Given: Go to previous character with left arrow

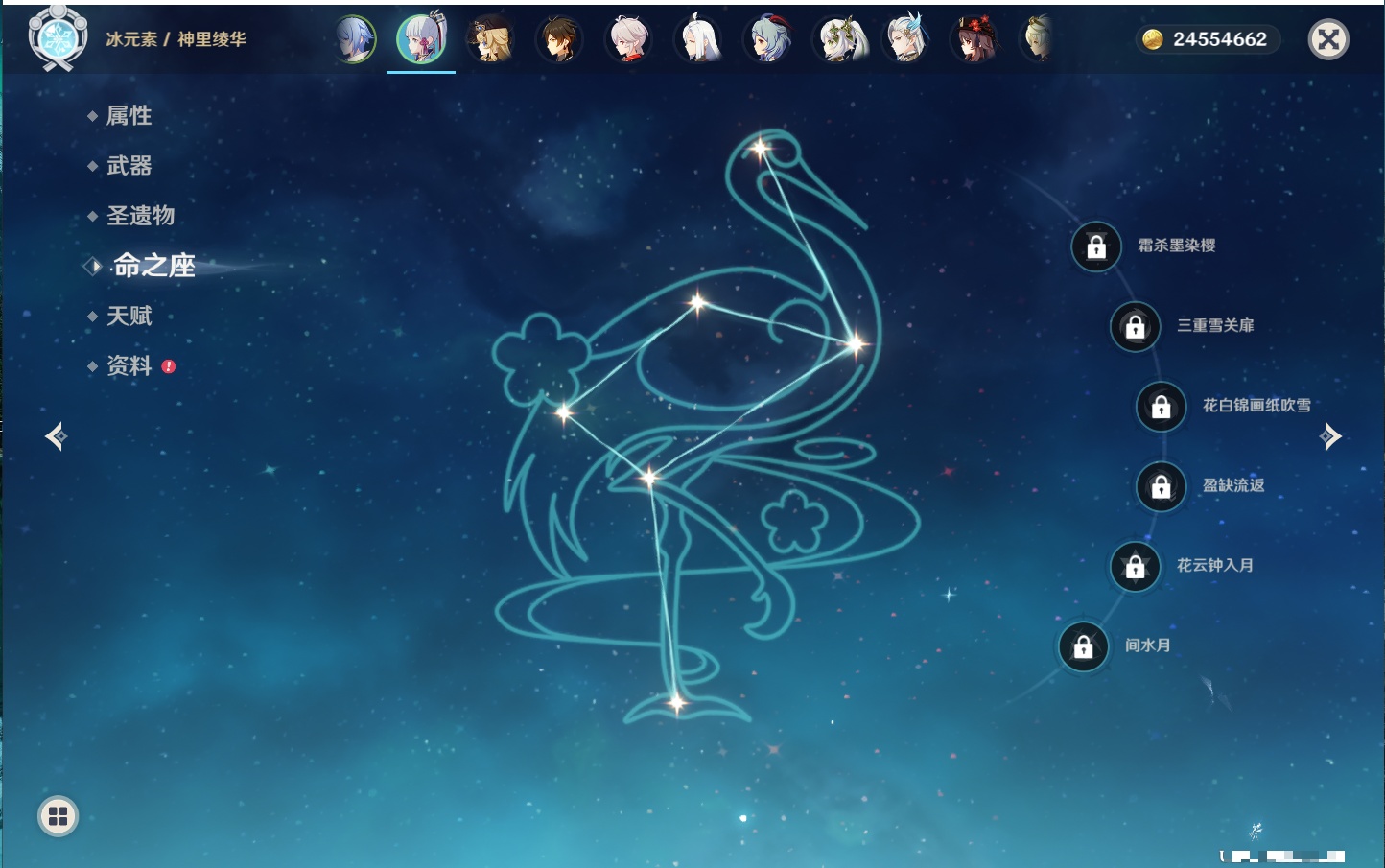Looking at the screenshot, I should coord(56,437).
